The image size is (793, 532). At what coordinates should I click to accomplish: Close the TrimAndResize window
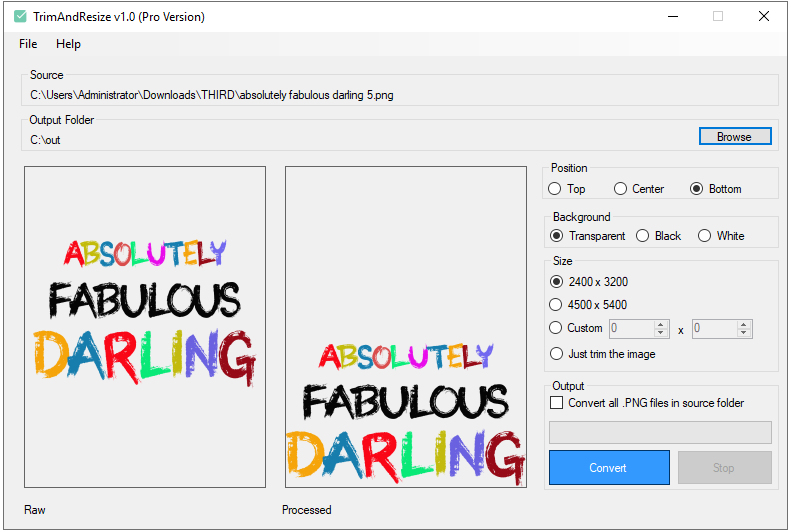[764, 16]
